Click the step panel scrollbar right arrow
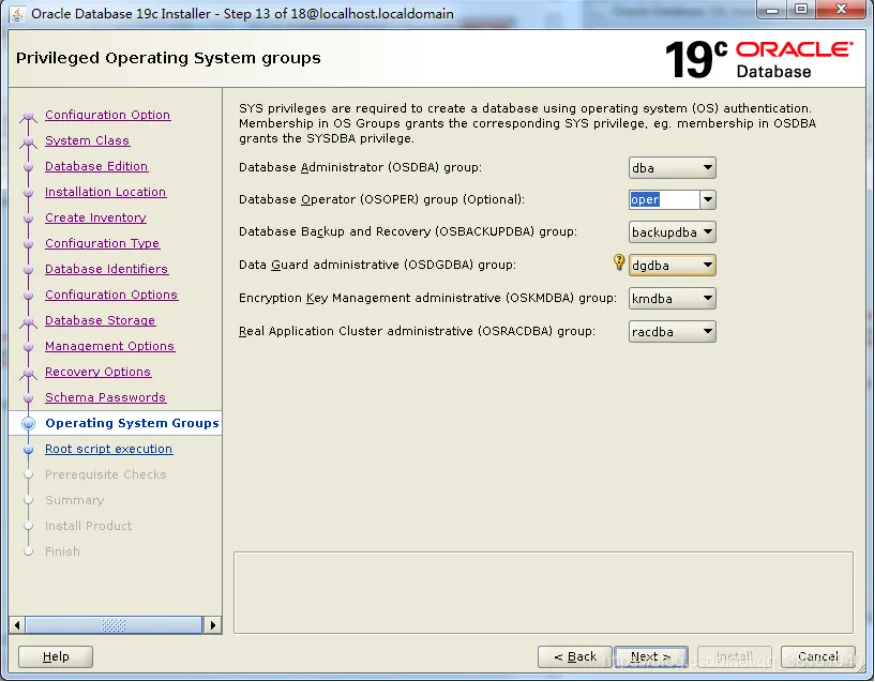The width and height of the screenshot is (875, 682). point(212,625)
